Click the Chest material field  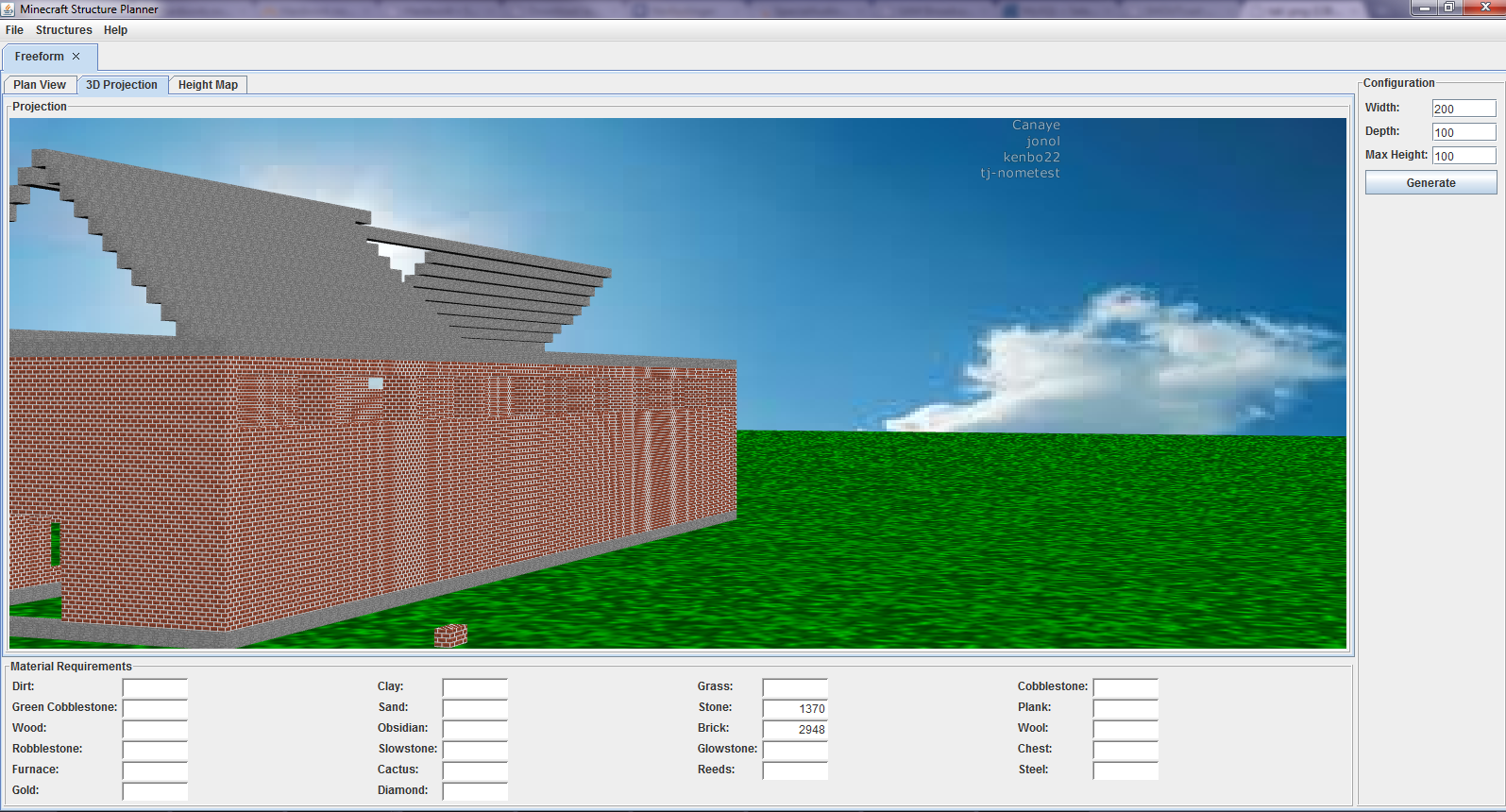1125,750
